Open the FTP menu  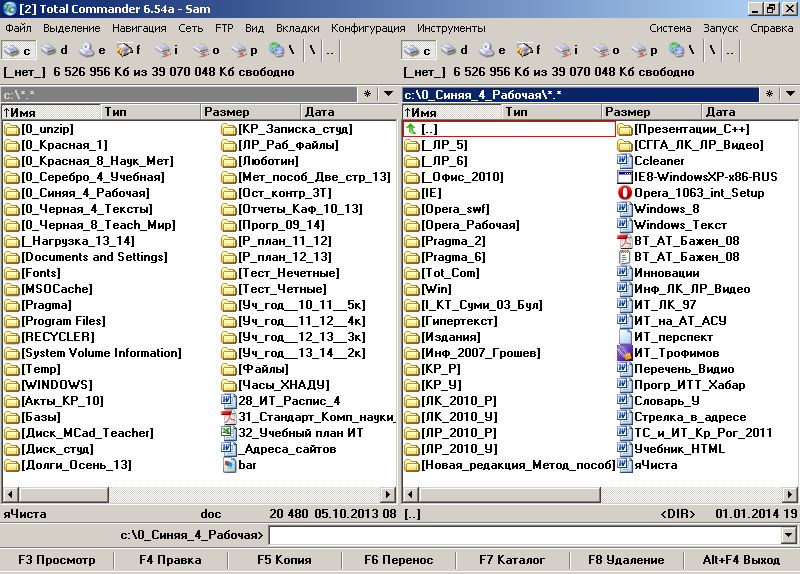pos(224,28)
